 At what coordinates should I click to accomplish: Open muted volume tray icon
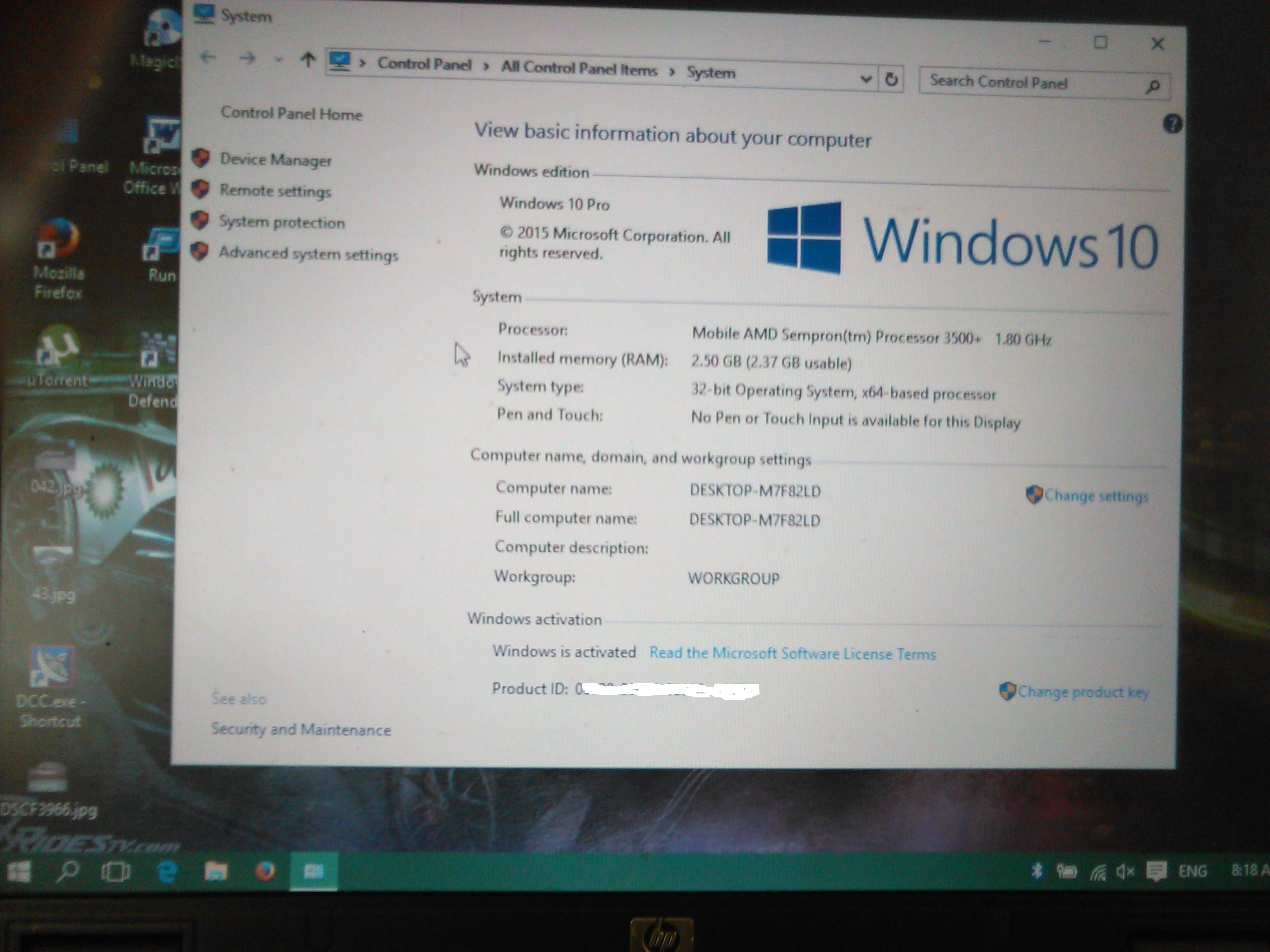pyautogui.click(x=1125, y=872)
